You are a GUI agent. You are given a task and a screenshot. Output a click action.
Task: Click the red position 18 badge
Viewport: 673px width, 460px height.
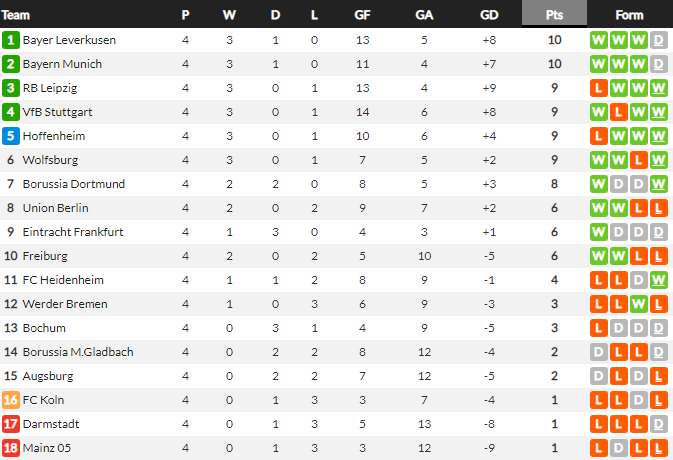[11, 448]
